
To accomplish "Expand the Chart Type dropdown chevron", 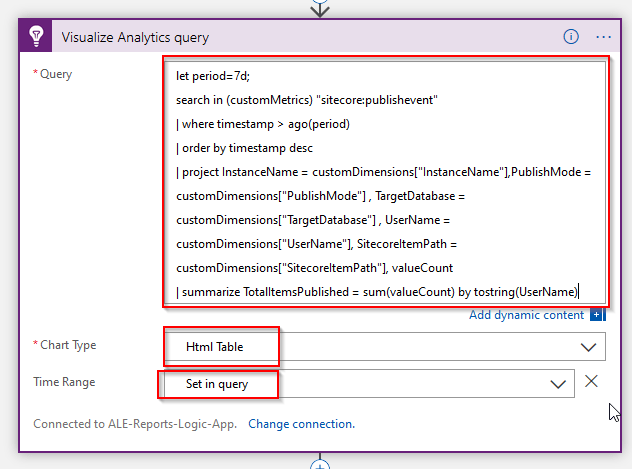I will [588, 346].
